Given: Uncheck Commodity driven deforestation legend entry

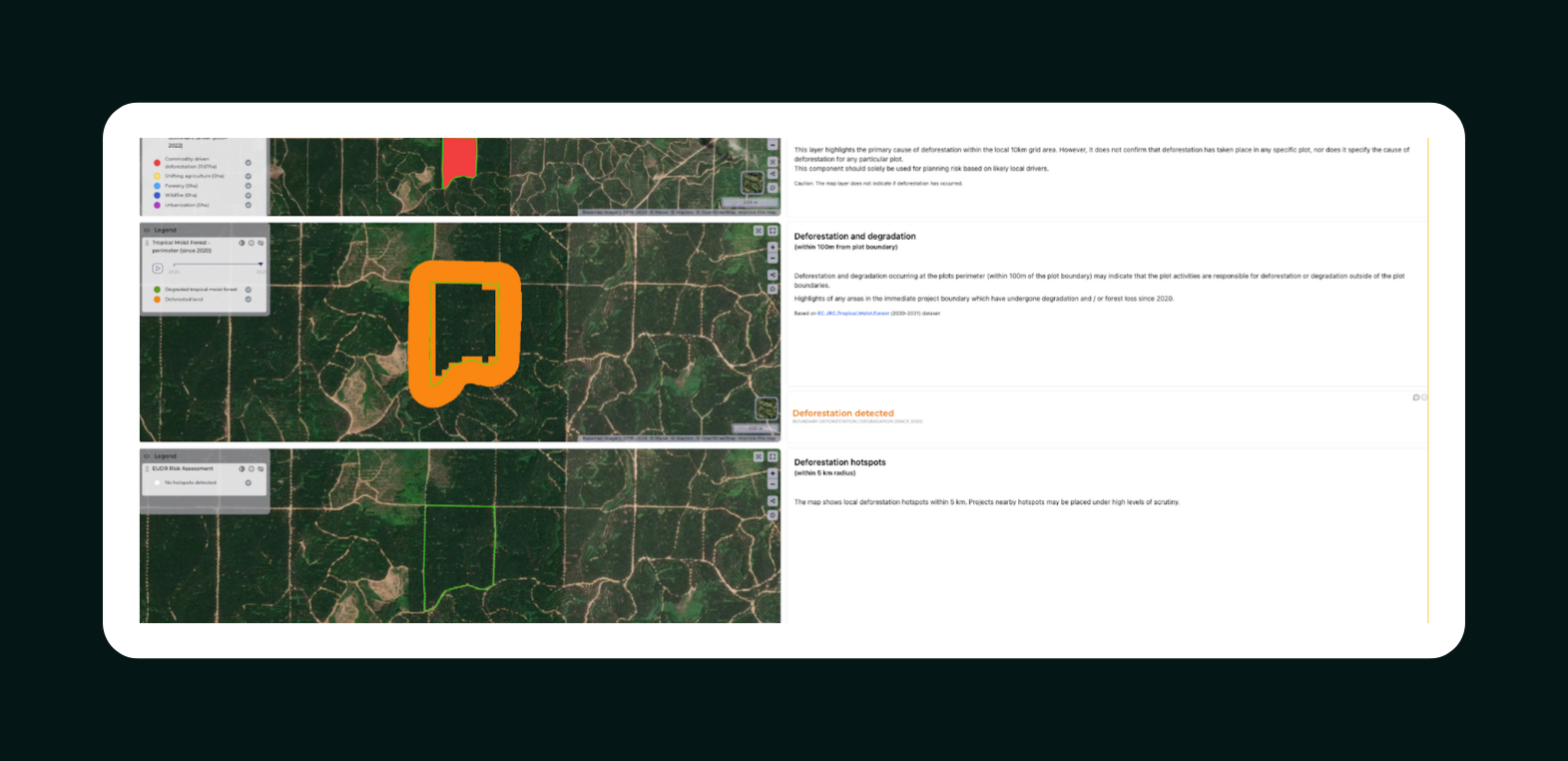Looking at the screenshot, I should [249, 163].
